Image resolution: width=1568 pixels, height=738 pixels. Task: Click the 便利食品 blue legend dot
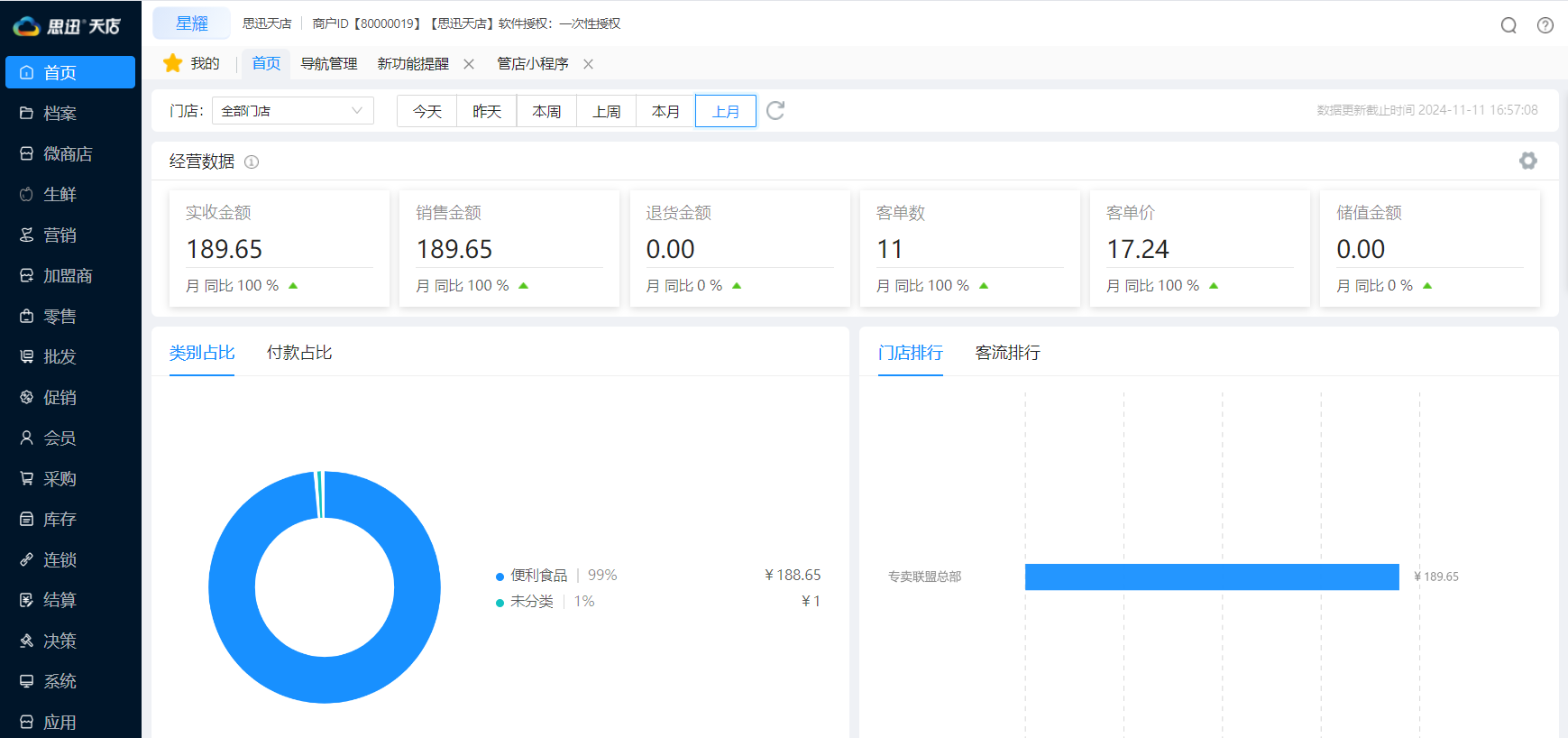point(500,577)
